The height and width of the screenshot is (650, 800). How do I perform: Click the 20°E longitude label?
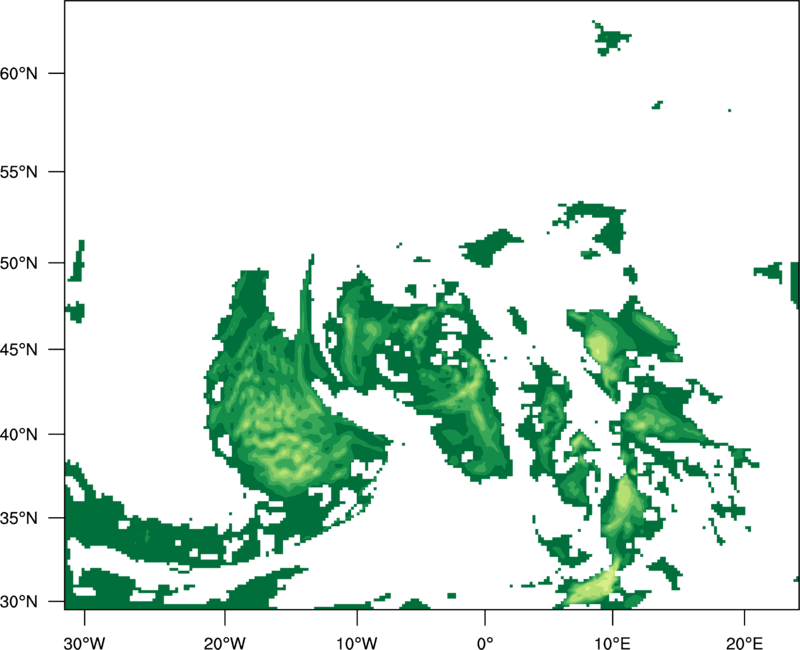(x=744, y=643)
